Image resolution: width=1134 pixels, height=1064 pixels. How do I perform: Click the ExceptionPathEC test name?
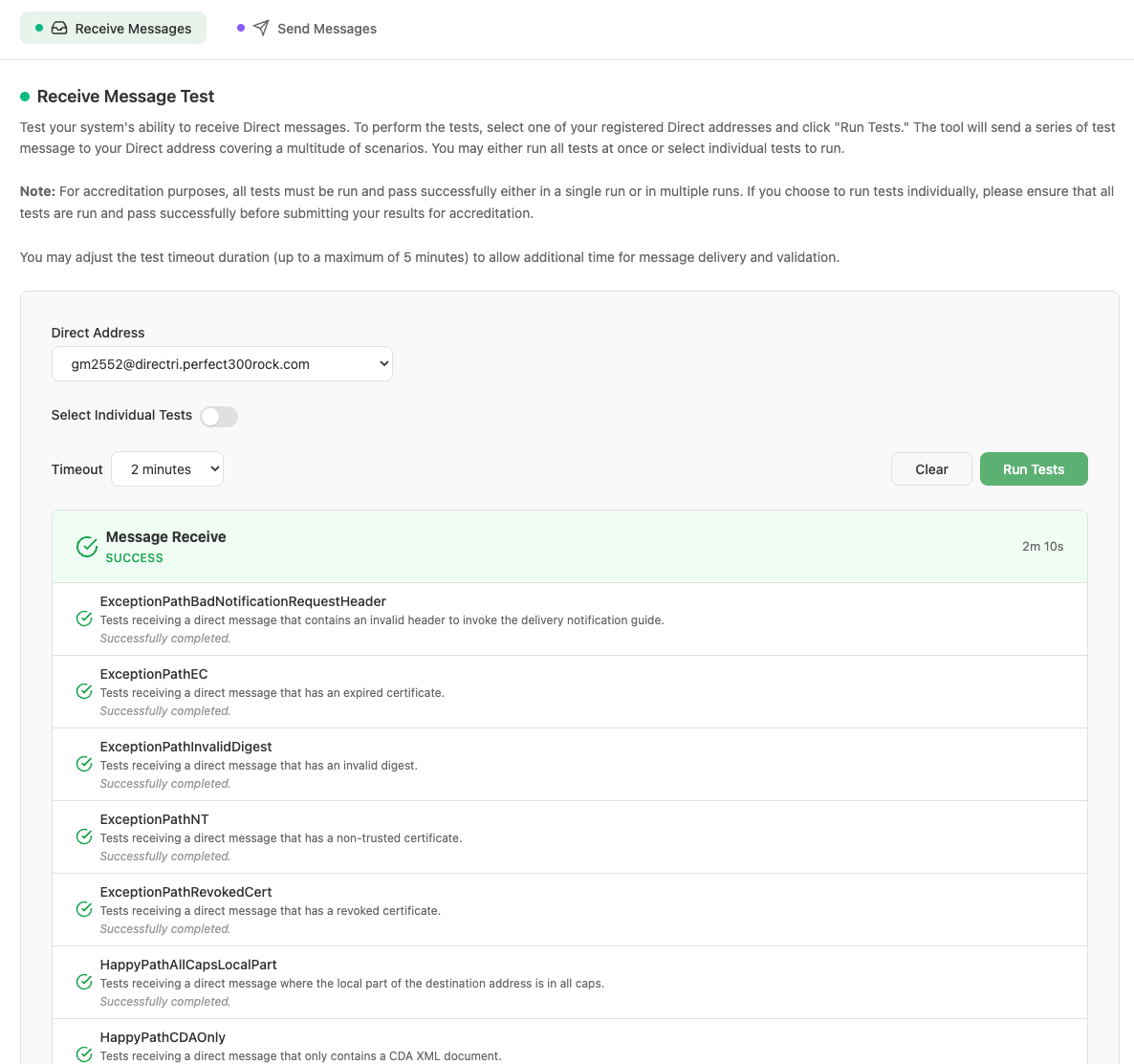pyautogui.click(x=154, y=674)
